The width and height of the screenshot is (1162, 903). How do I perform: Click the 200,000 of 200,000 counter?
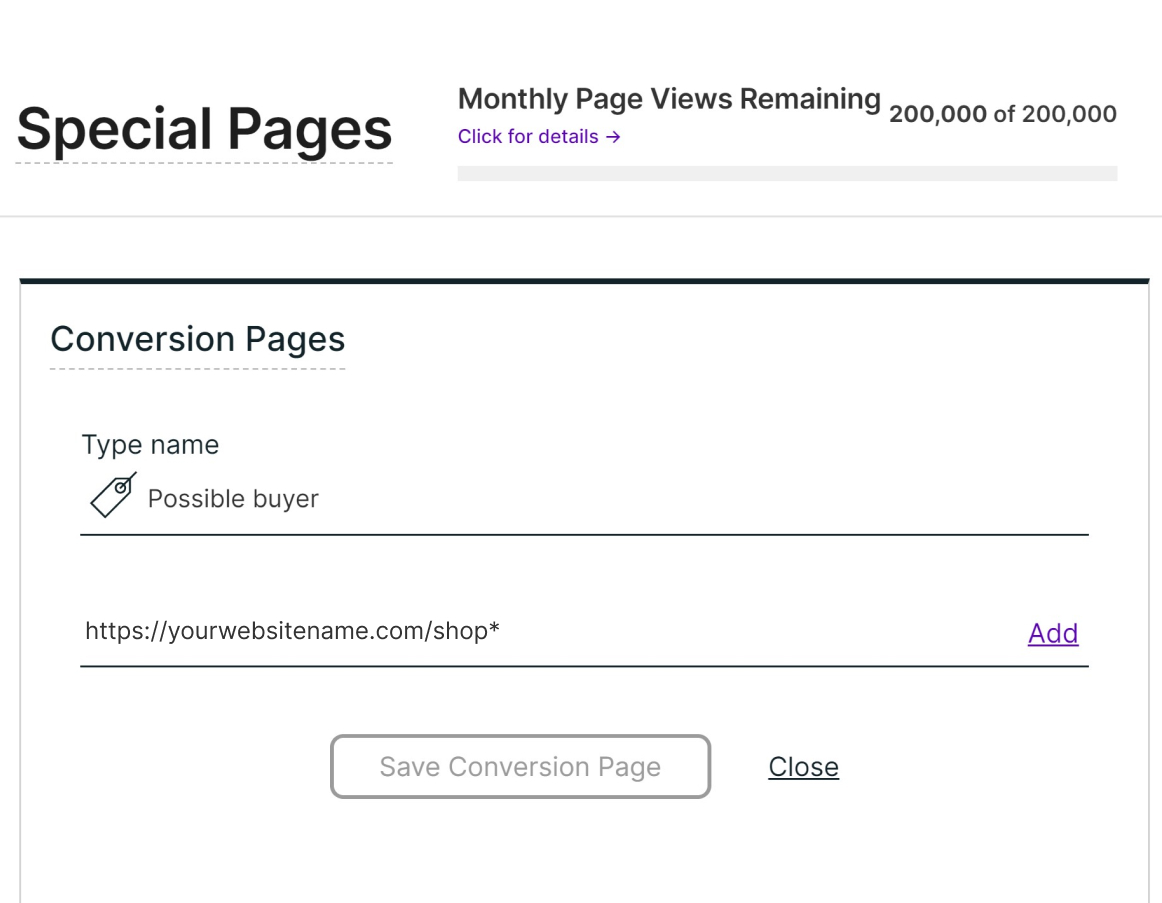[x=1002, y=114]
